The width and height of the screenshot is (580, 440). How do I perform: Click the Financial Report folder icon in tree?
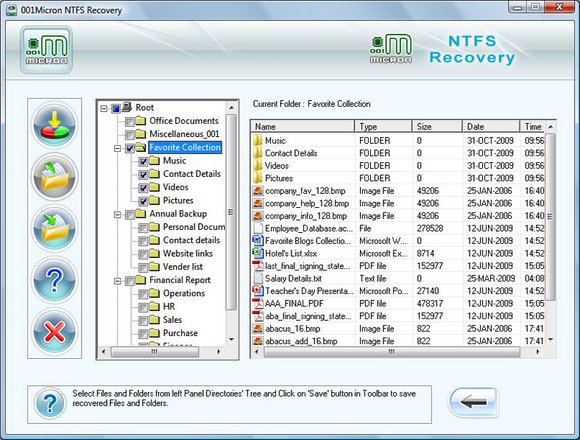point(141,280)
